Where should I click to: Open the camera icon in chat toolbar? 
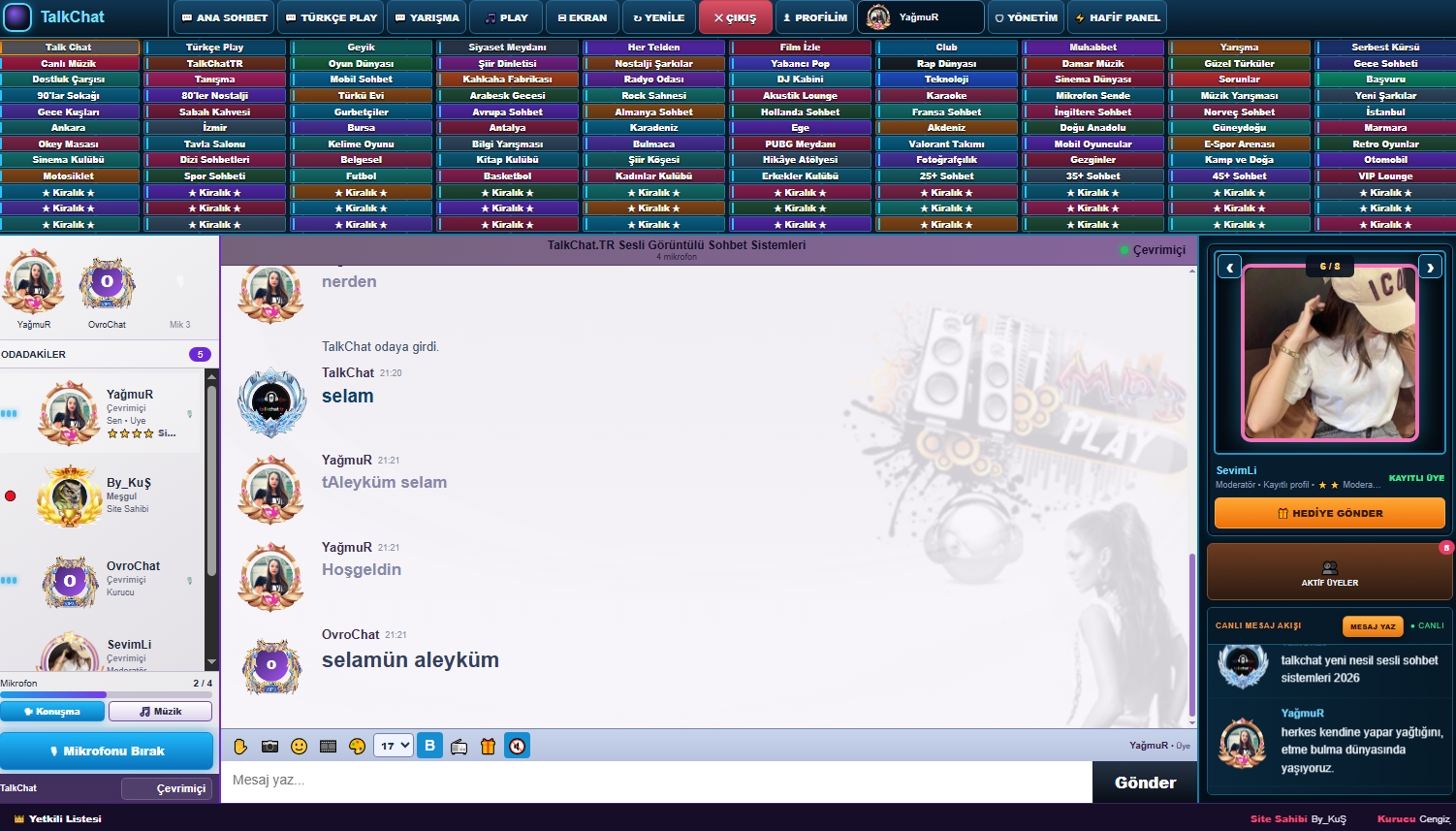pos(269,746)
